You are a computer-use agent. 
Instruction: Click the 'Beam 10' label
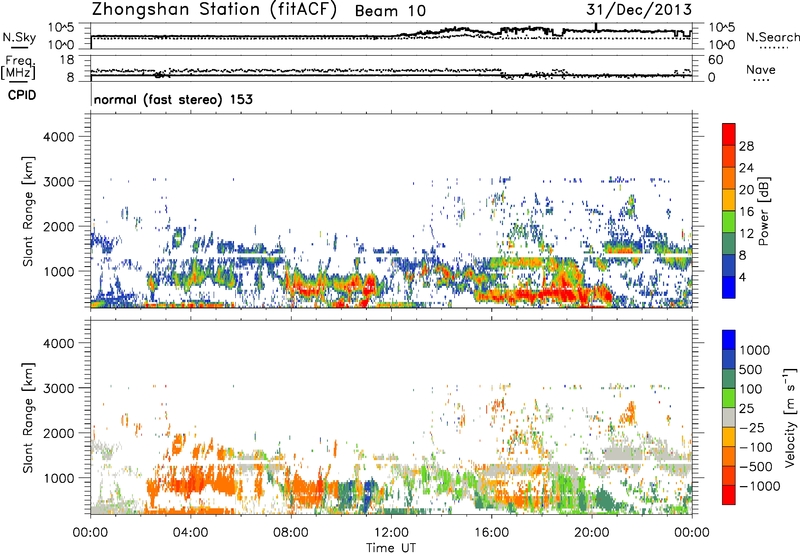pos(390,11)
